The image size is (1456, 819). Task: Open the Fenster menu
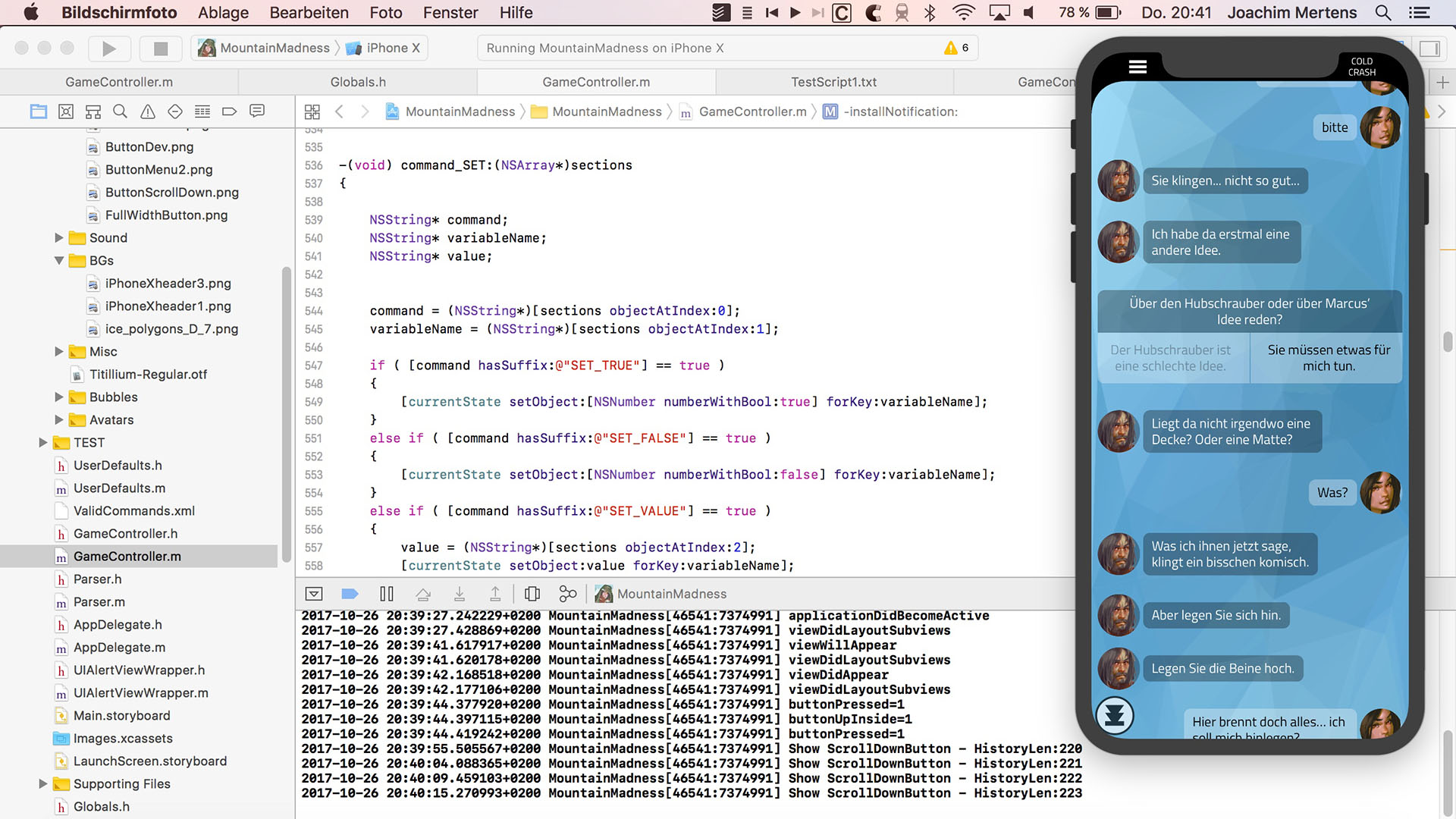(450, 13)
